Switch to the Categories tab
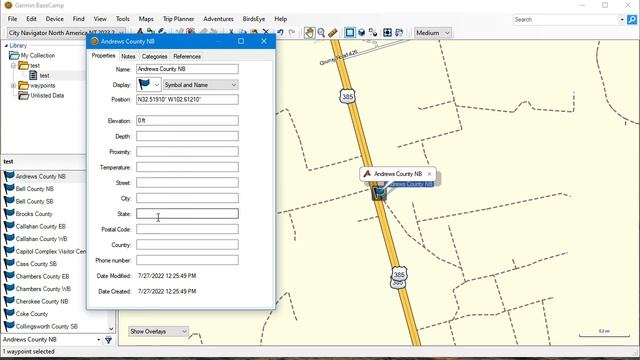The width and height of the screenshot is (640, 360). [154, 56]
